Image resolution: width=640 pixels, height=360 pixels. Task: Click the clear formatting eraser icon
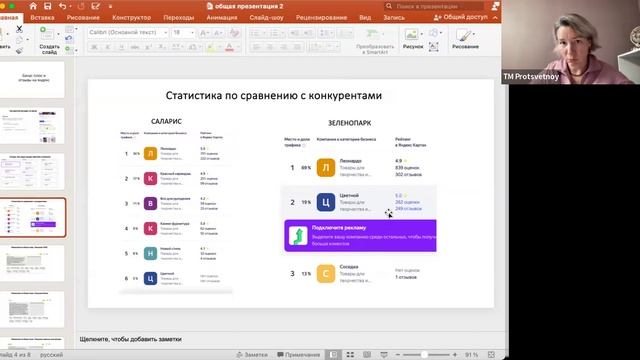tap(234, 33)
